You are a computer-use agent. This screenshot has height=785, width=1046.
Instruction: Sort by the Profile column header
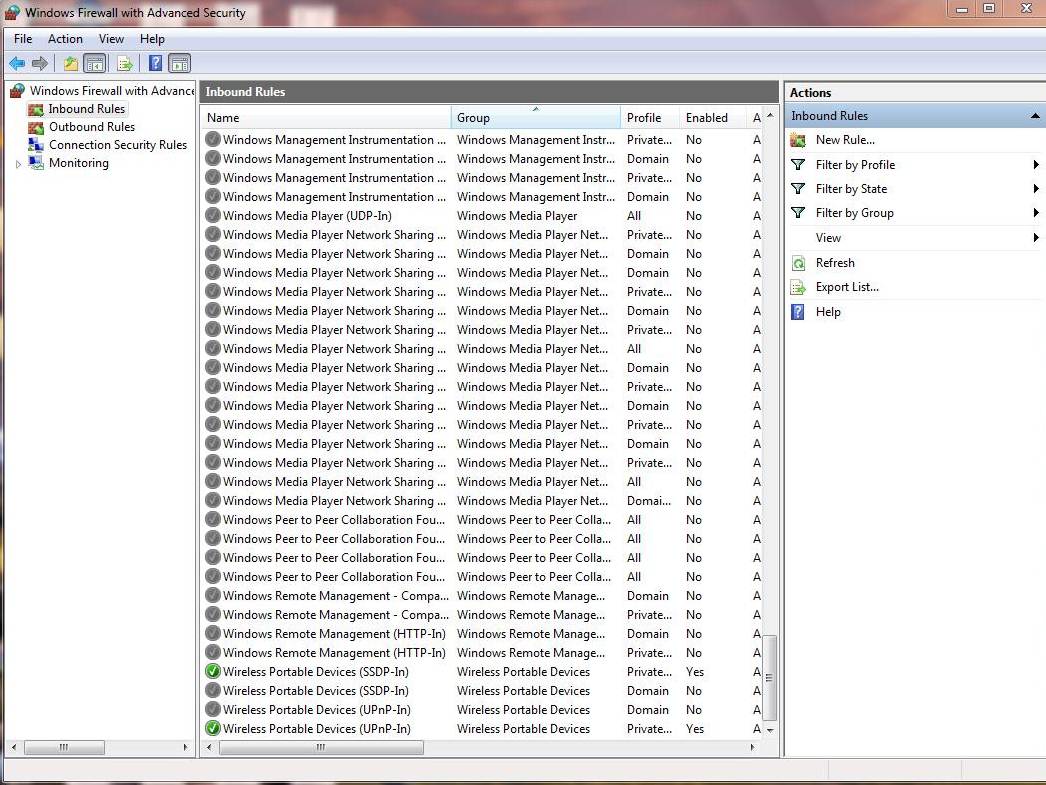[x=650, y=117]
